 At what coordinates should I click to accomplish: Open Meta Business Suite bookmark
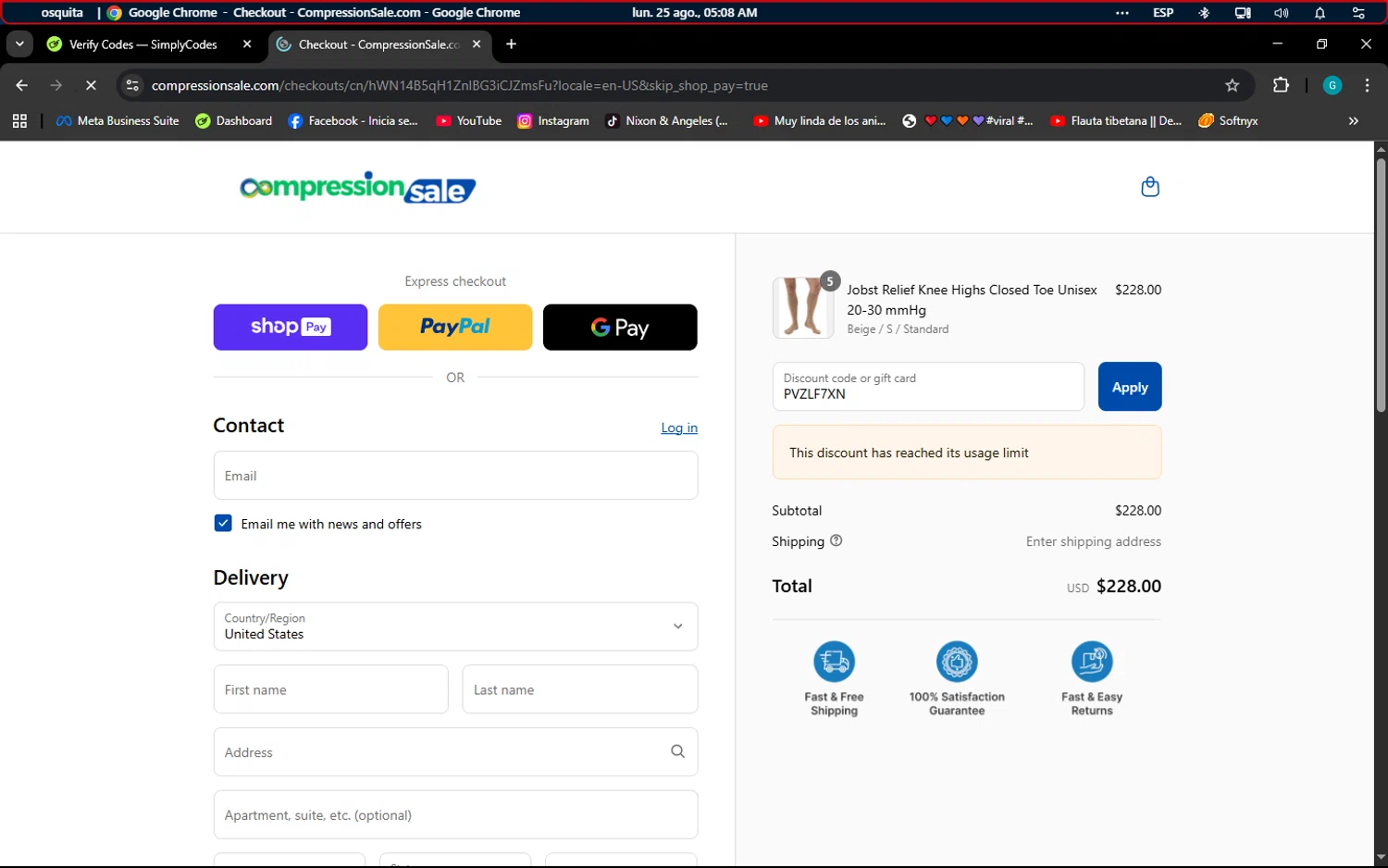click(x=118, y=120)
